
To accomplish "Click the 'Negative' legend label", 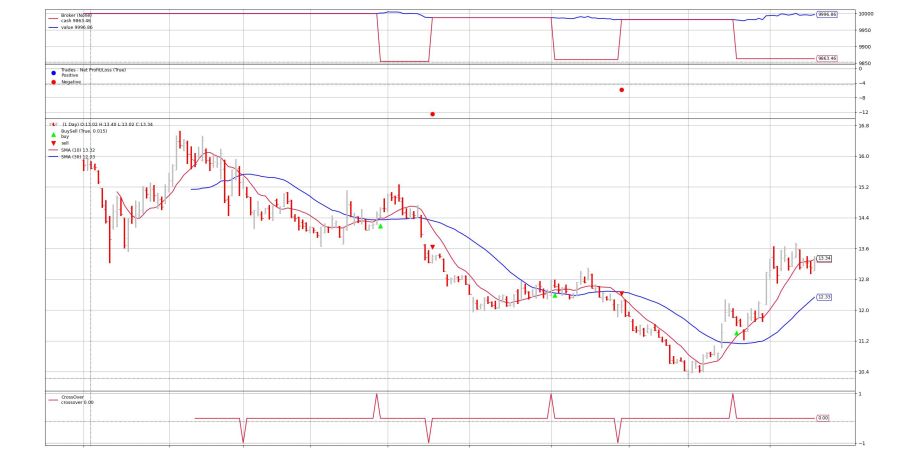I will coord(71,82).
